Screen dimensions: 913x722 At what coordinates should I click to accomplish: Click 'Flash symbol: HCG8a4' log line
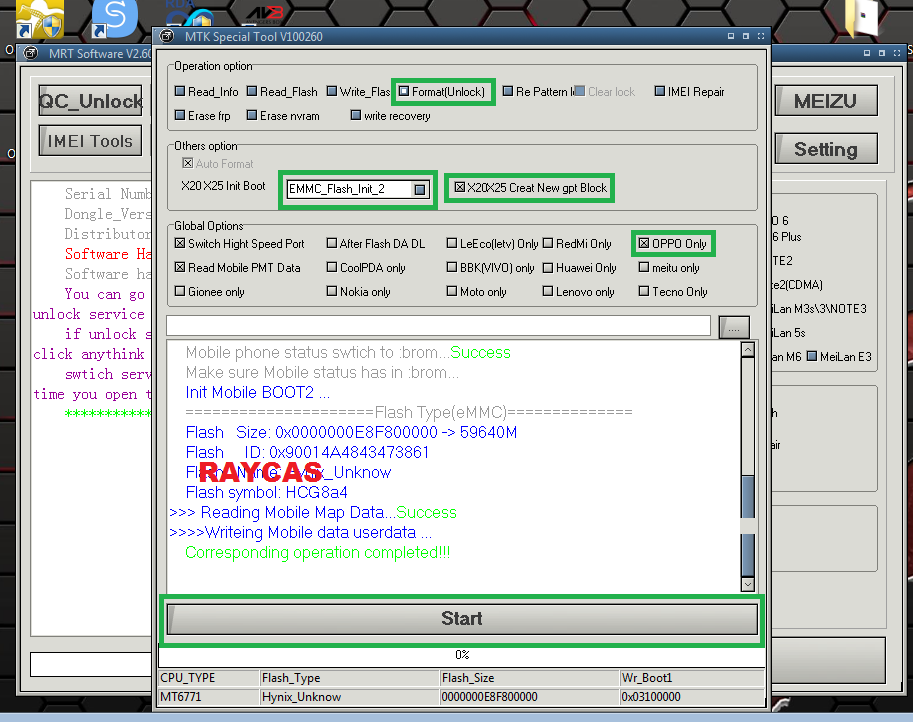(x=266, y=493)
